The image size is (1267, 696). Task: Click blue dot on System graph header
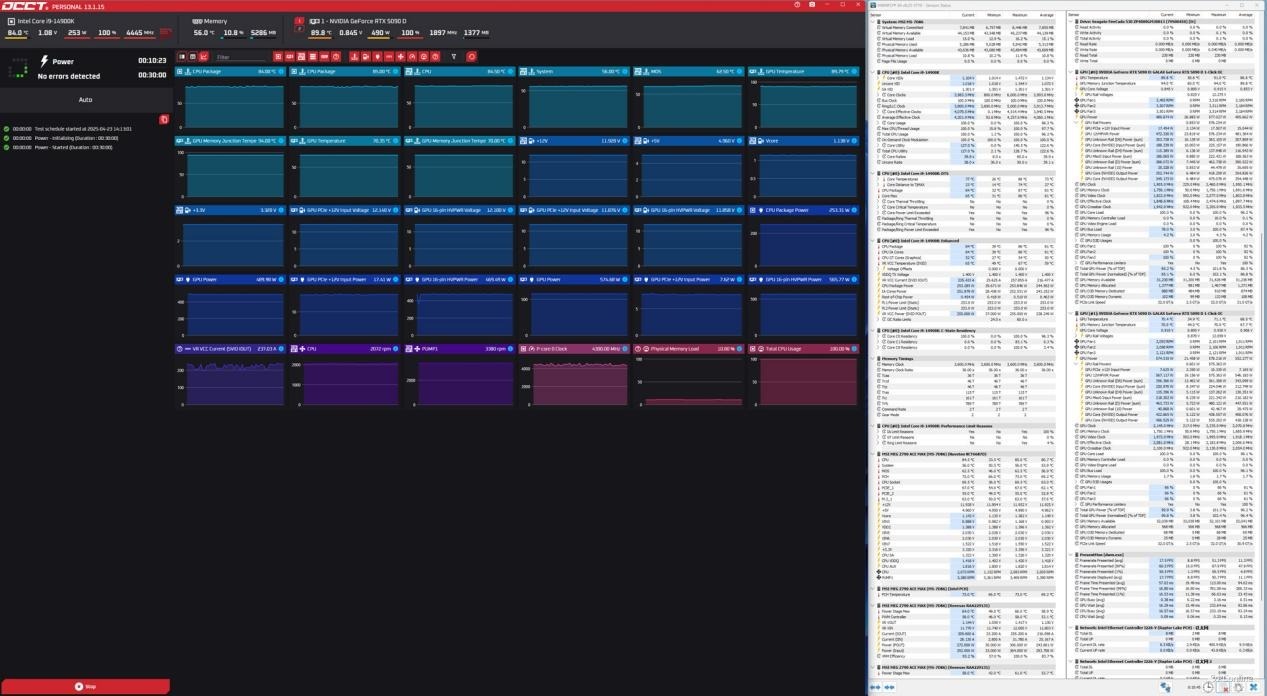click(x=625, y=72)
